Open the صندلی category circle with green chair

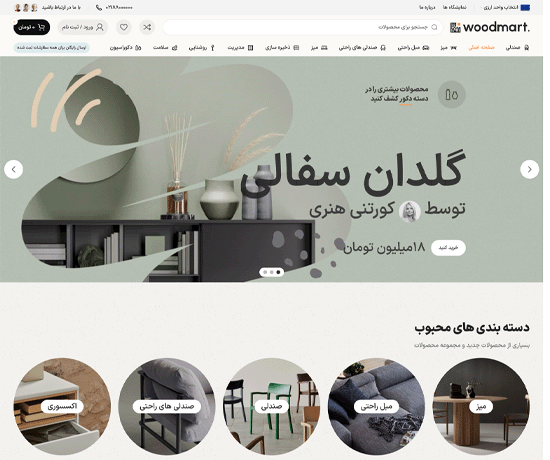[271, 406]
